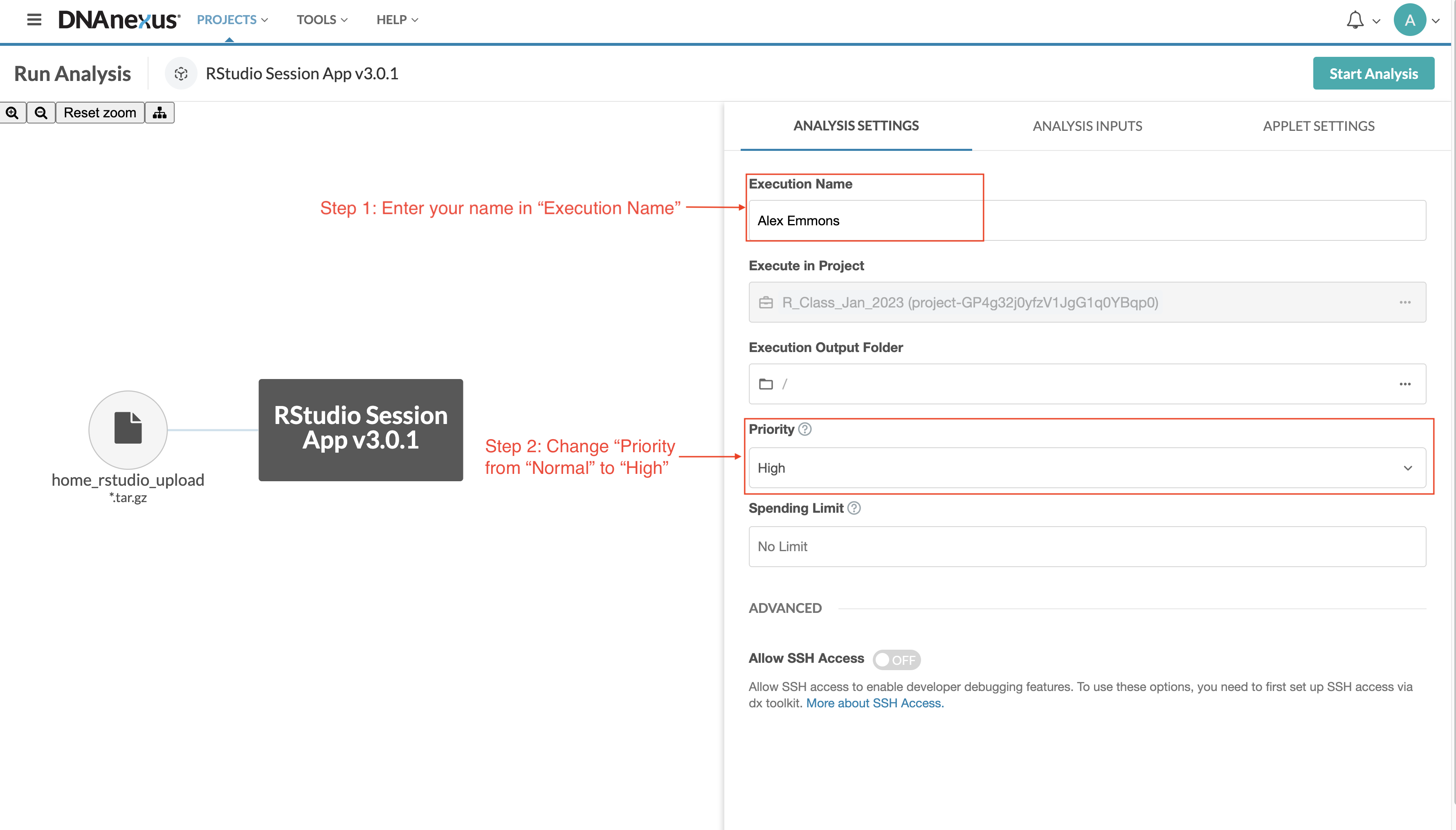Click the Reset zoom button

pyautogui.click(x=100, y=113)
